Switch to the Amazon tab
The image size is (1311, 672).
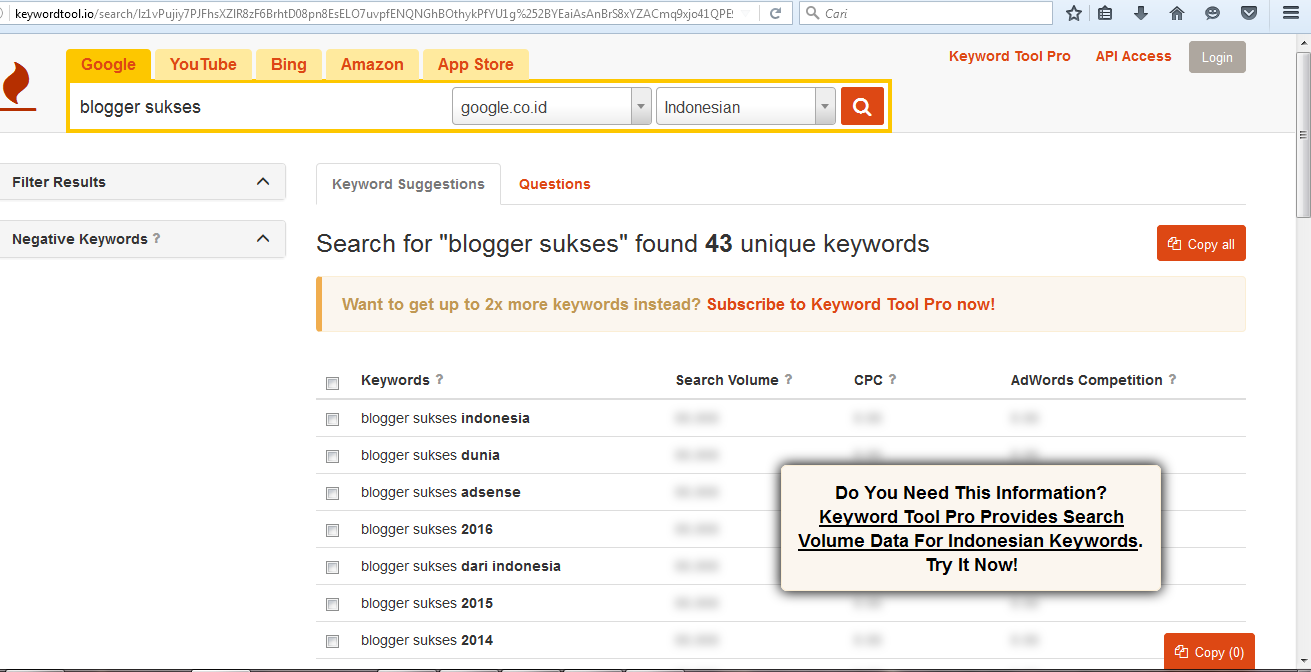point(372,64)
